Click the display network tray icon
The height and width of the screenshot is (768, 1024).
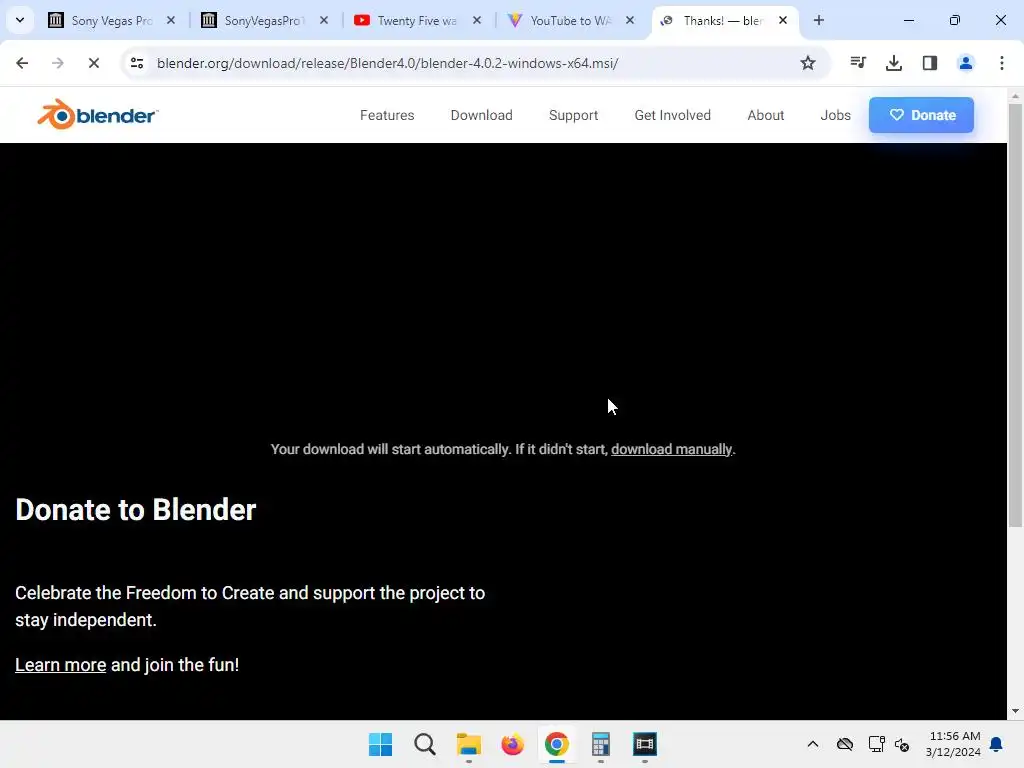click(876, 744)
